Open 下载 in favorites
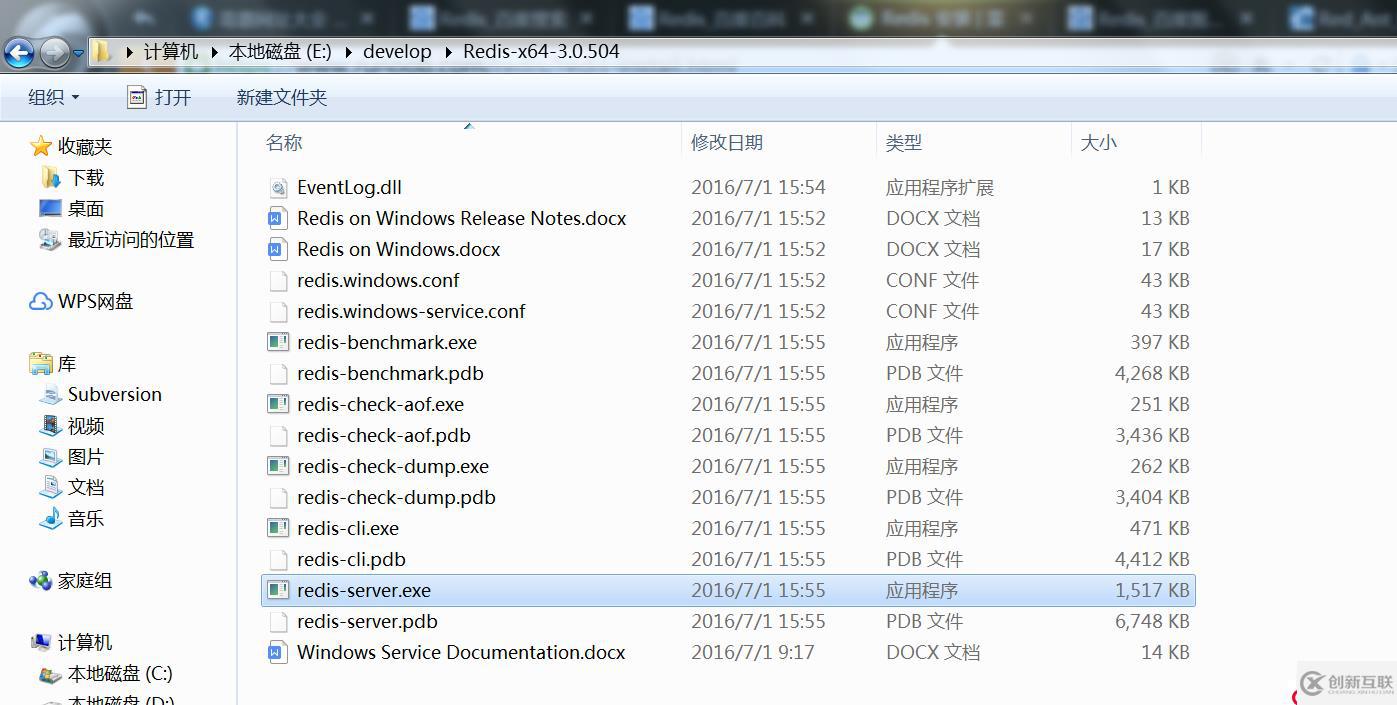Screen dimensions: 1397x705 [86, 178]
